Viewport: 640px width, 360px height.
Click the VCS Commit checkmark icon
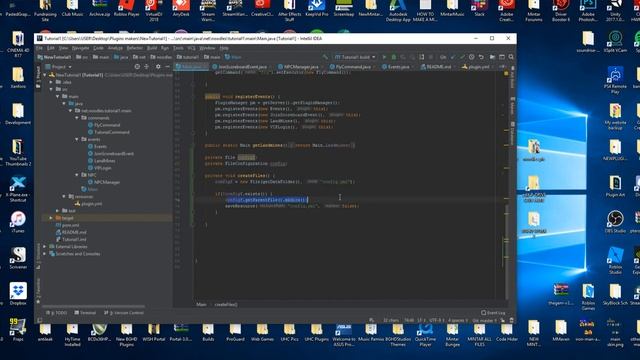coord(462,57)
